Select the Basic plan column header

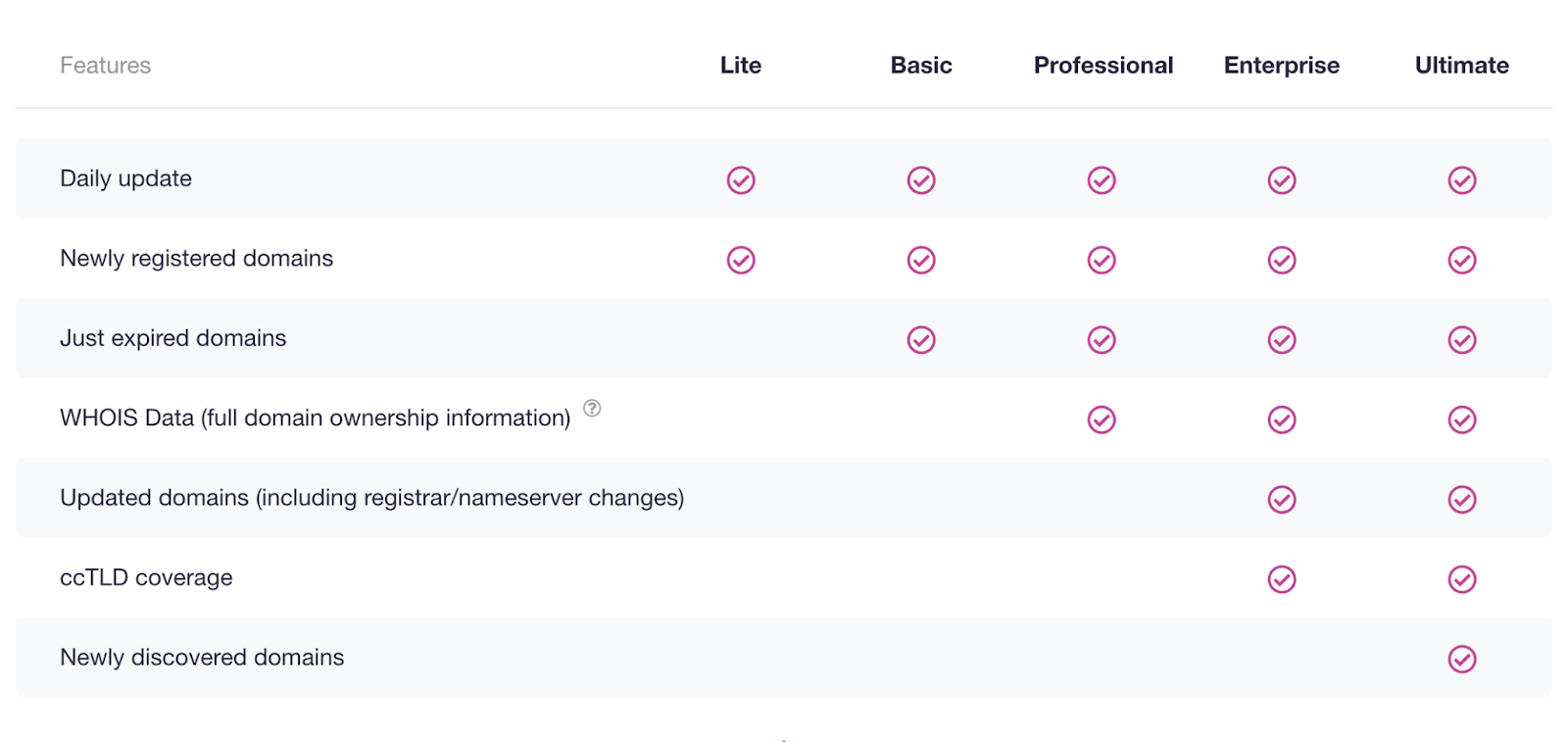(x=921, y=66)
